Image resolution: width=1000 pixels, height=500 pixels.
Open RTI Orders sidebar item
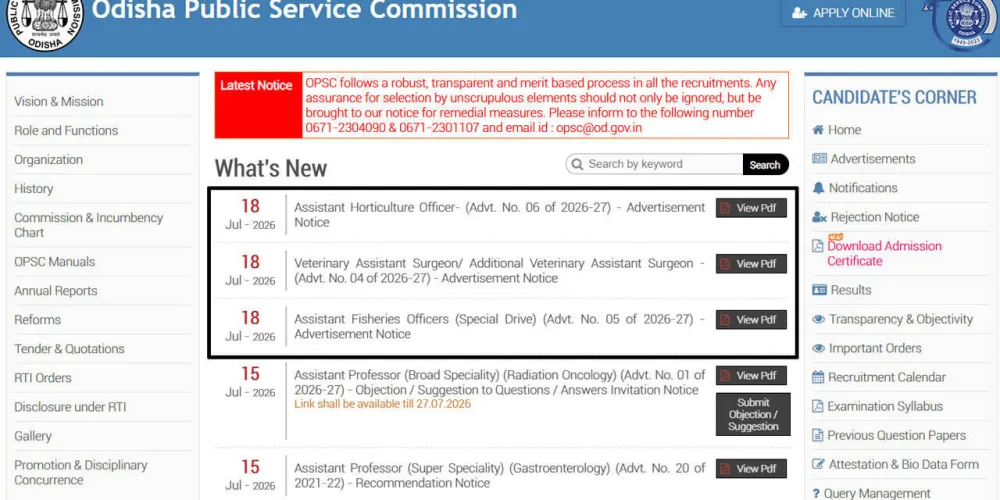pos(43,378)
